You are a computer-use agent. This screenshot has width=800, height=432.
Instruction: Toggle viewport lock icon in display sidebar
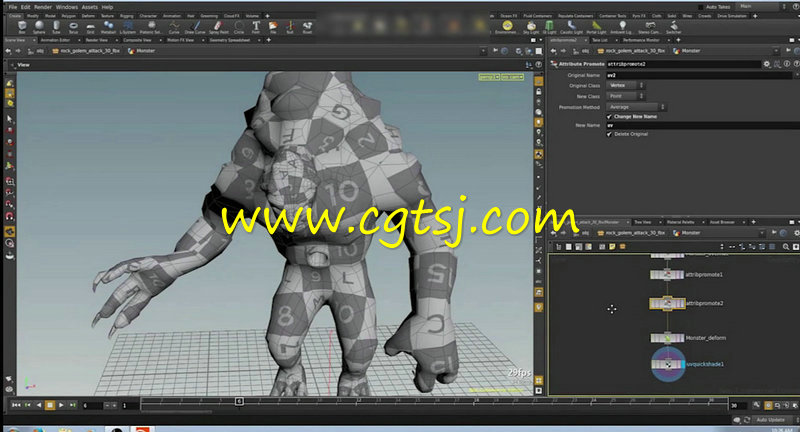[539, 92]
